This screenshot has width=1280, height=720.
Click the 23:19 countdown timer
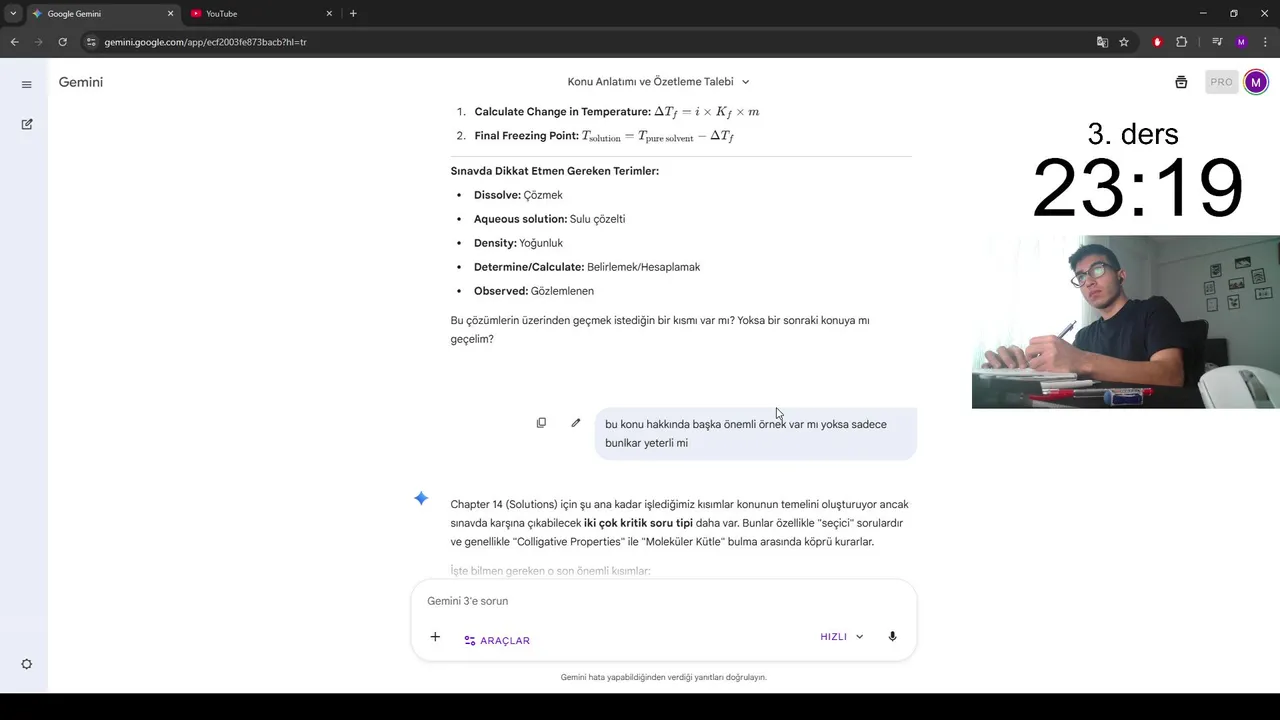[x=1138, y=188]
